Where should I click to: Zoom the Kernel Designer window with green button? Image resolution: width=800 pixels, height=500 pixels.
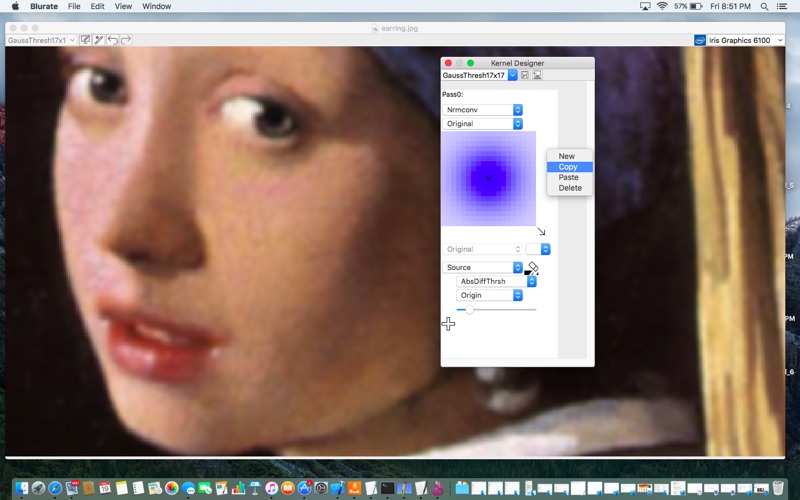(x=470, y=63)
